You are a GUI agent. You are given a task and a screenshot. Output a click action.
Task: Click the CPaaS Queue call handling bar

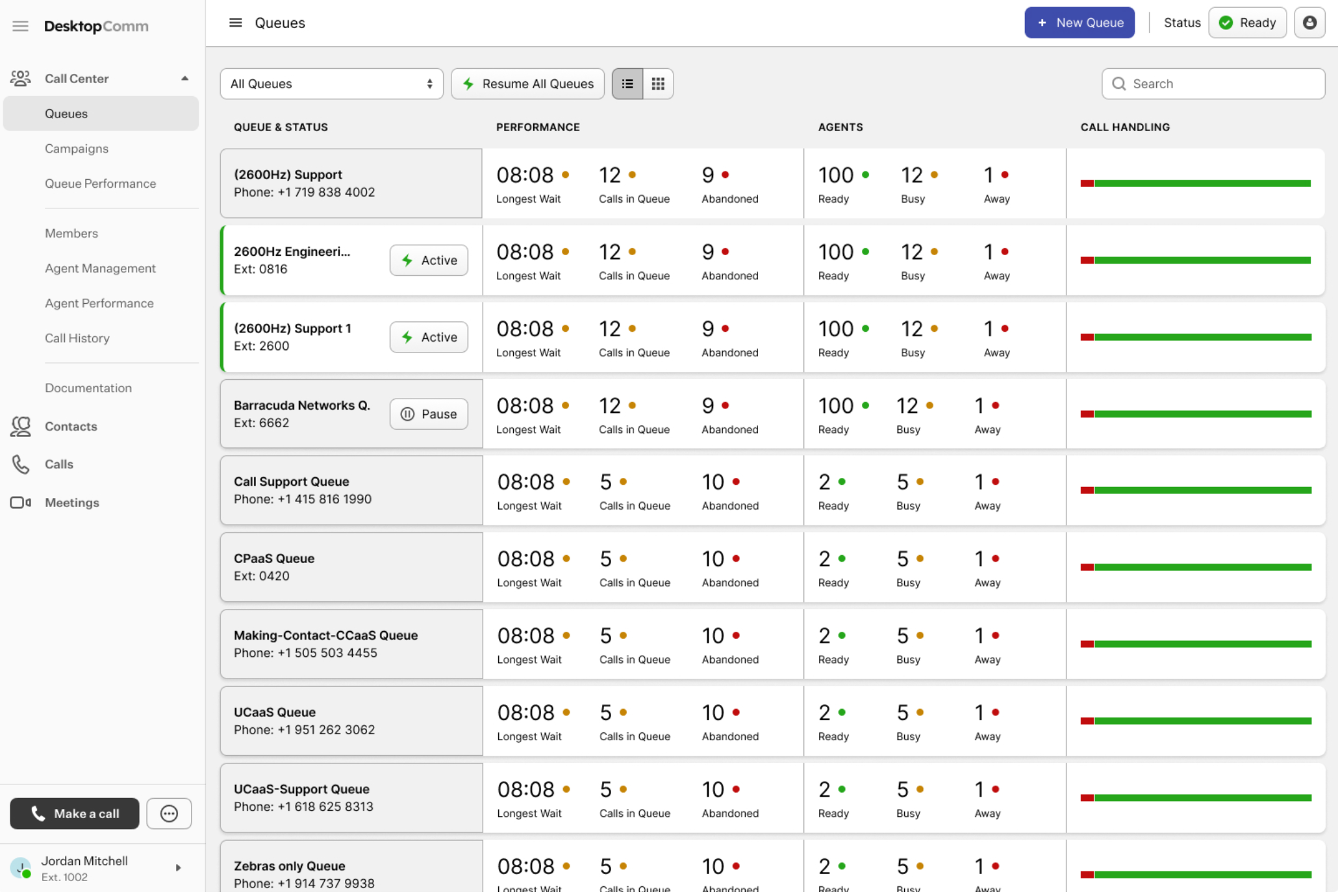click(x=1195, y=567)
